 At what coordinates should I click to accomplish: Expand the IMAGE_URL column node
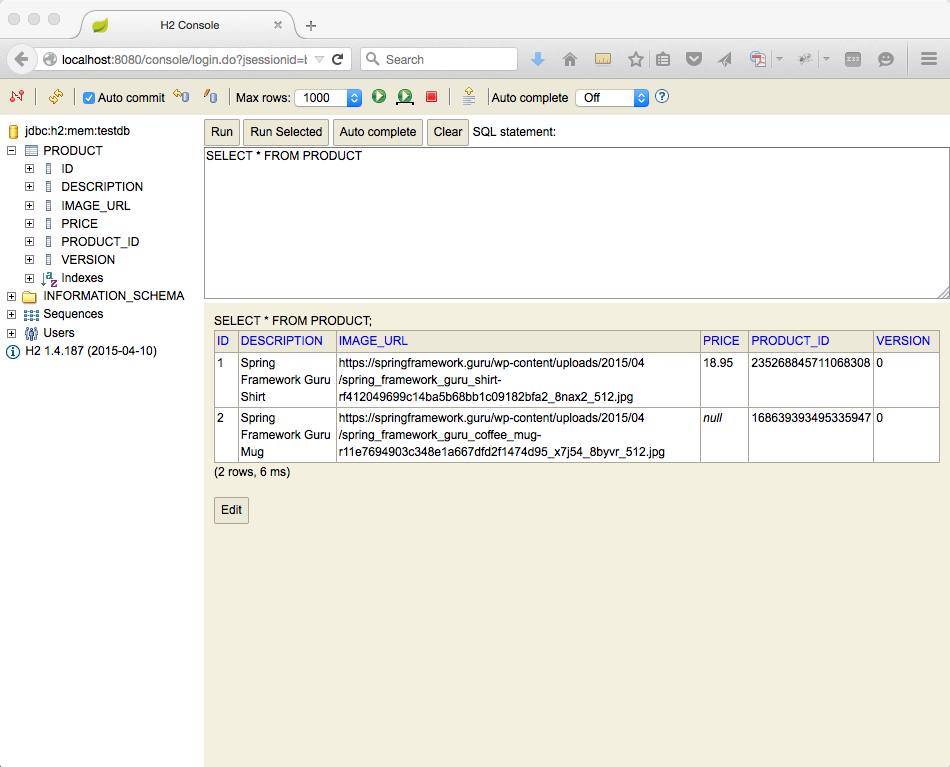pos(29,205)
